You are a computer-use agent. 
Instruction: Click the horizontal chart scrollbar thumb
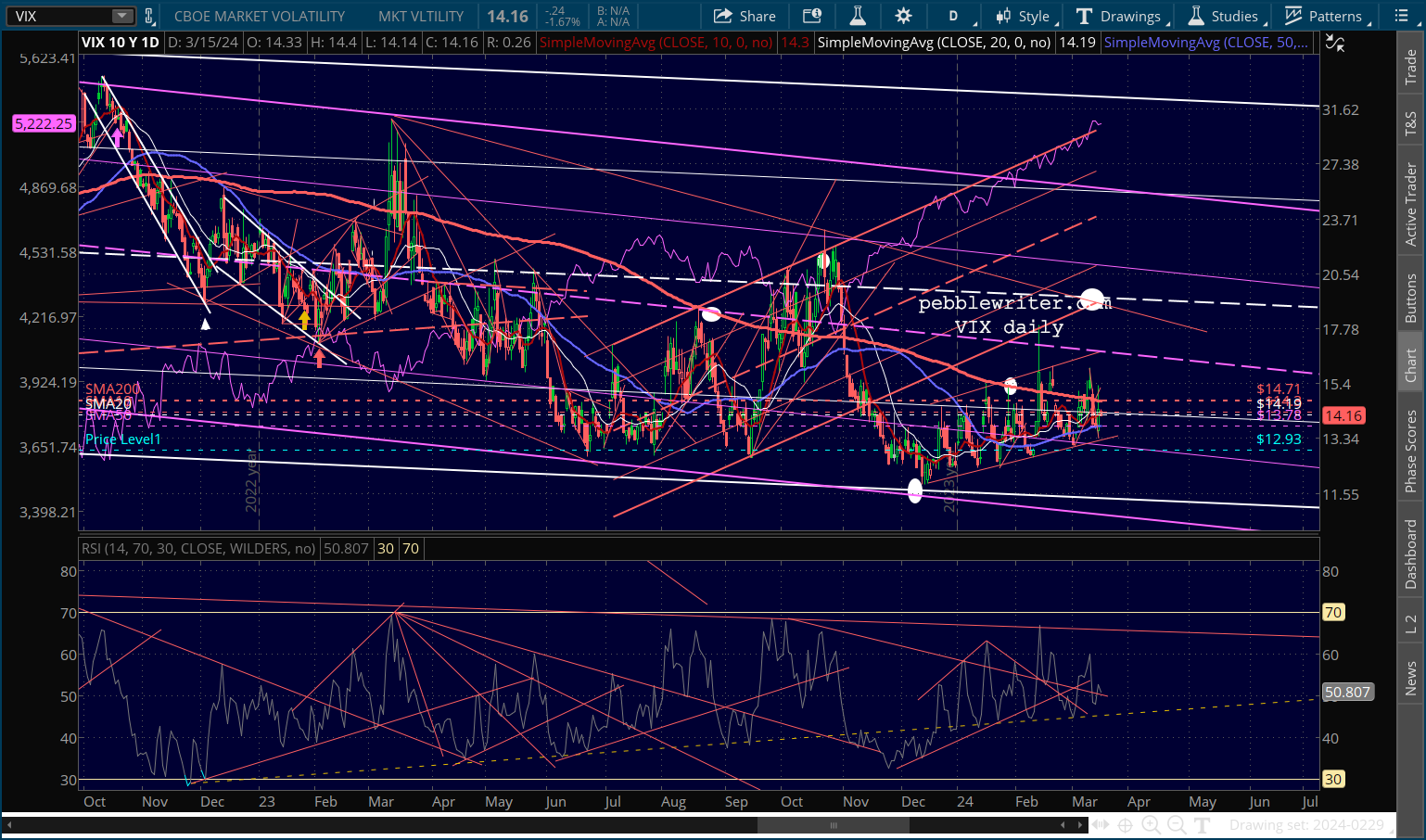[833, 824]
